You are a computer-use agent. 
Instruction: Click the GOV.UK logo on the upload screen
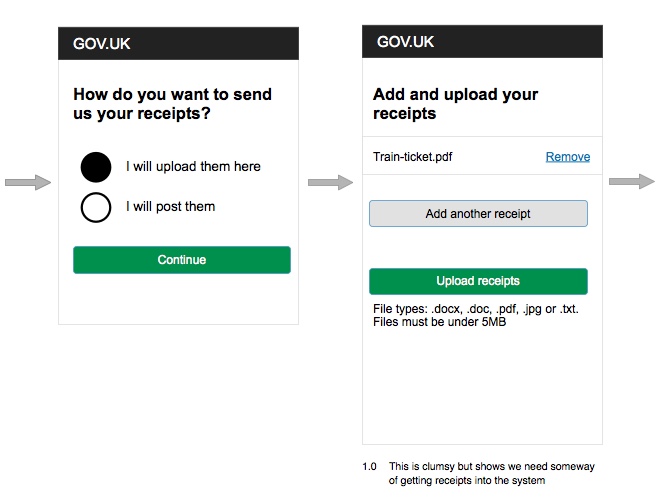pos(405,42)
